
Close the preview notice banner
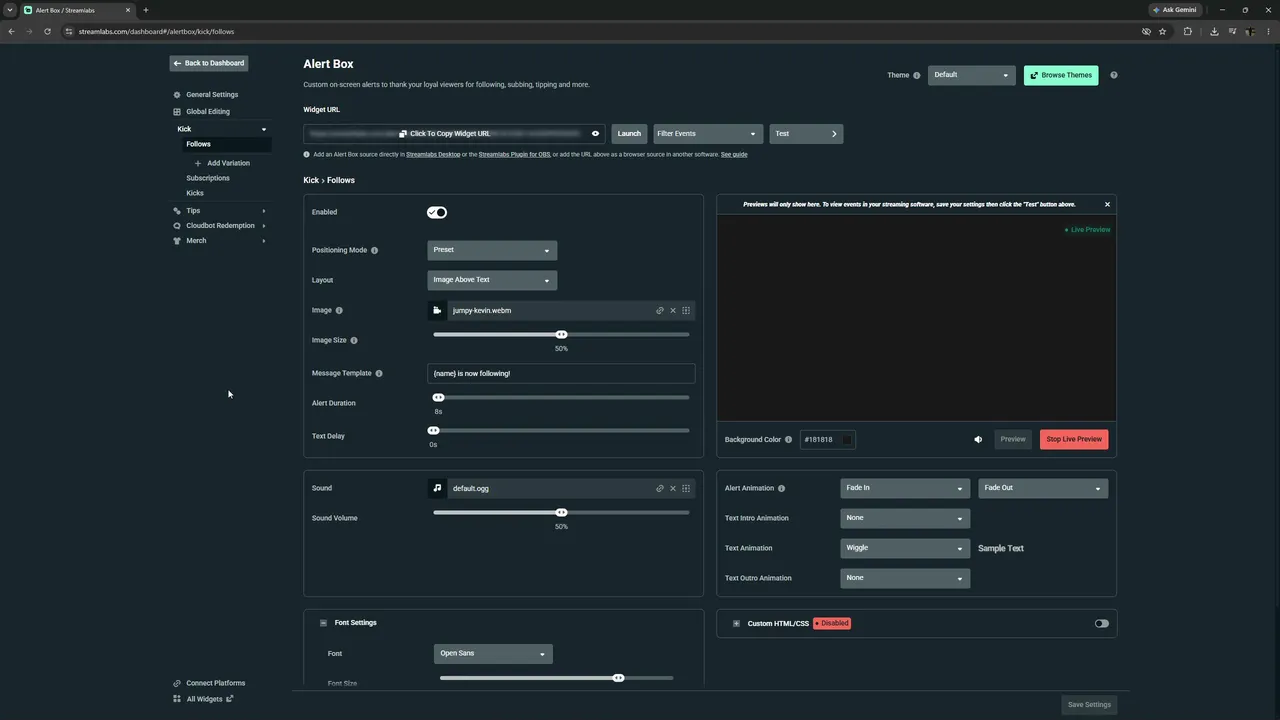point(1107,204)
